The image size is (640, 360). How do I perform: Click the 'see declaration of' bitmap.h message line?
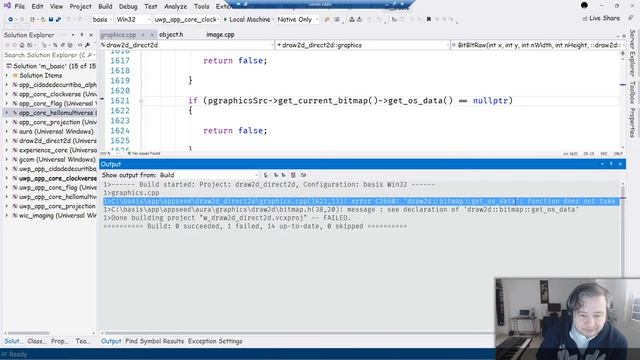click(341, 210)
